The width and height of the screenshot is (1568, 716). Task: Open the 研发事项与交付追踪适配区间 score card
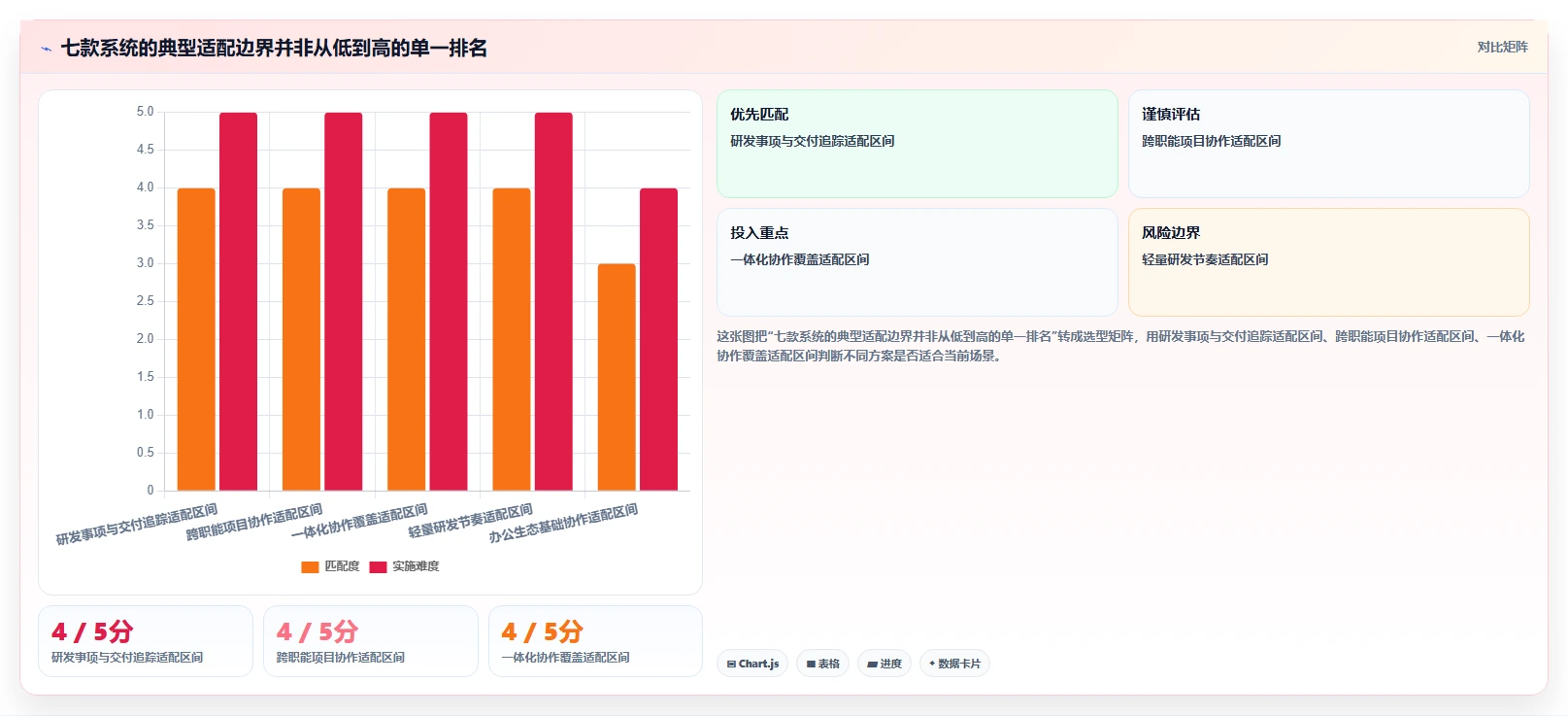point(146,641)
